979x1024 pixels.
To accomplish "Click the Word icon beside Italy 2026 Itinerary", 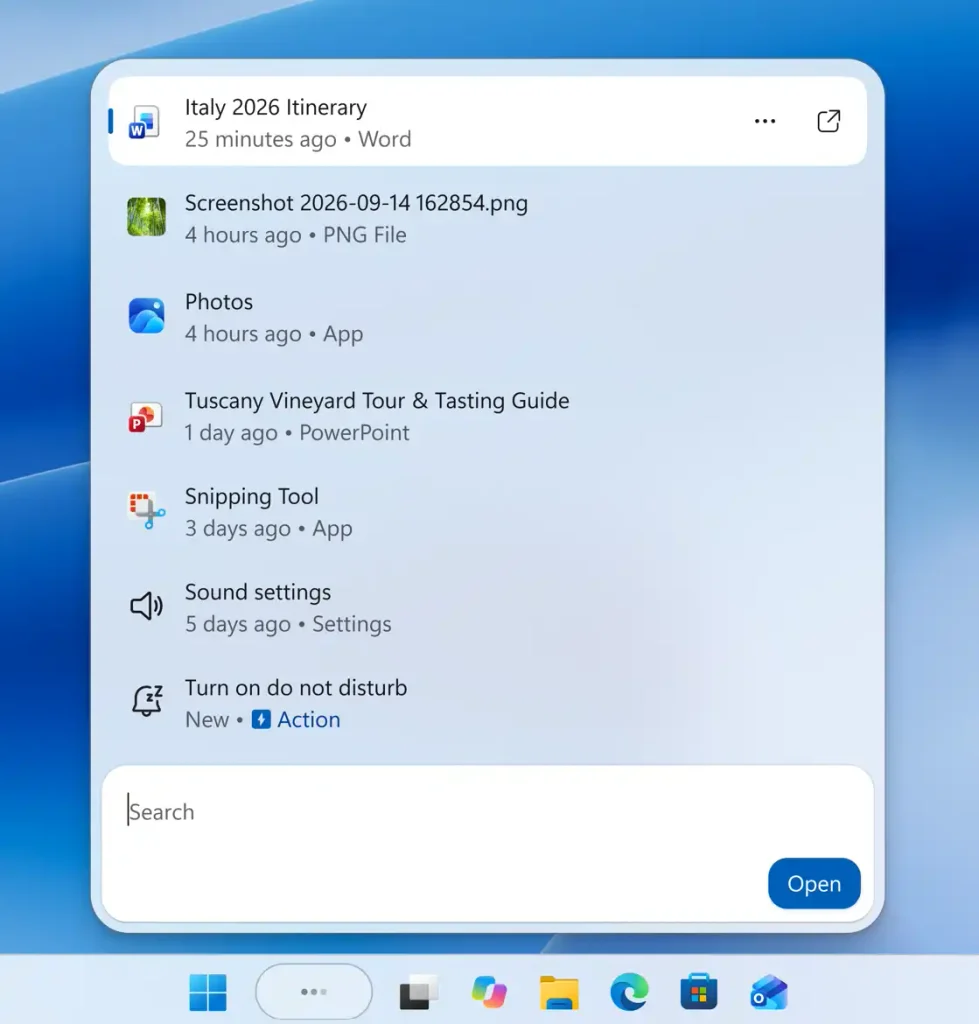I will tap(144, 121).
